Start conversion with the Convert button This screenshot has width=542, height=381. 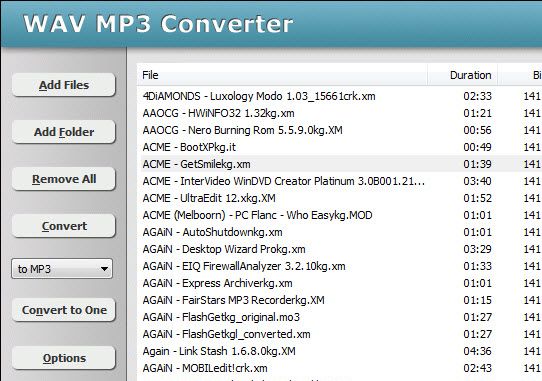tap(64, 226)
